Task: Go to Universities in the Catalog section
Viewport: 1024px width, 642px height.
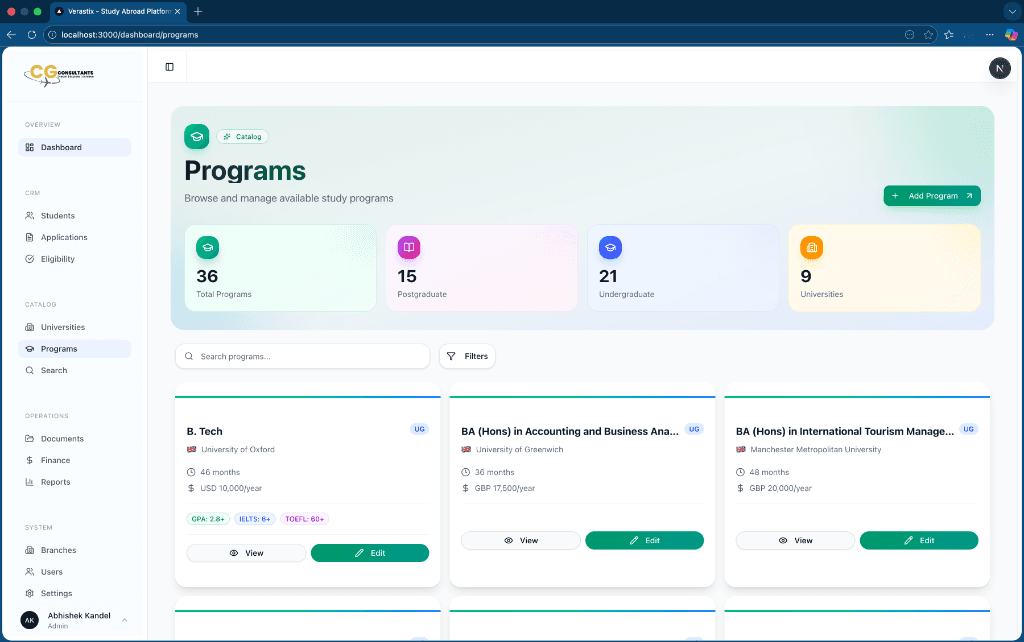Action: pos(62,327)
